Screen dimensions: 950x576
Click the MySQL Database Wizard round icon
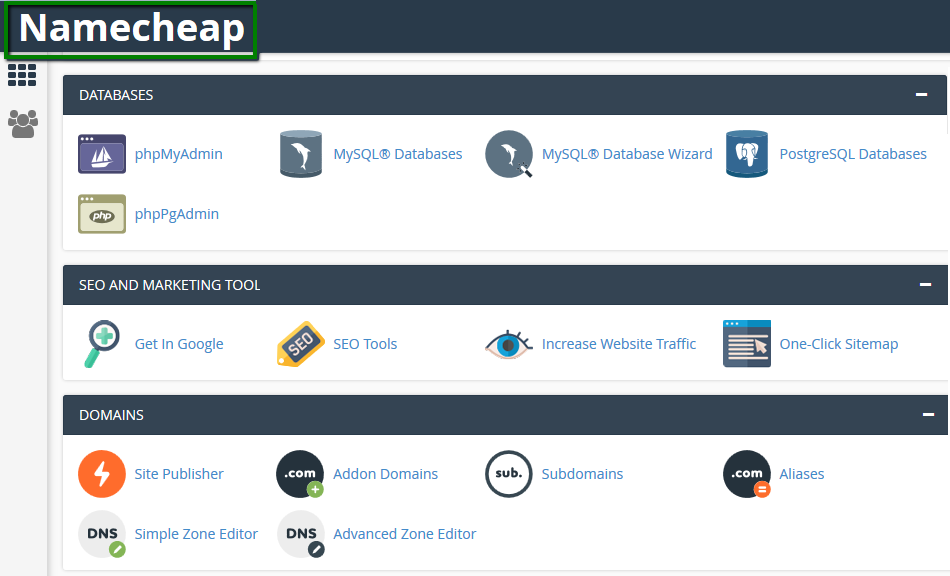click(509, 154)
